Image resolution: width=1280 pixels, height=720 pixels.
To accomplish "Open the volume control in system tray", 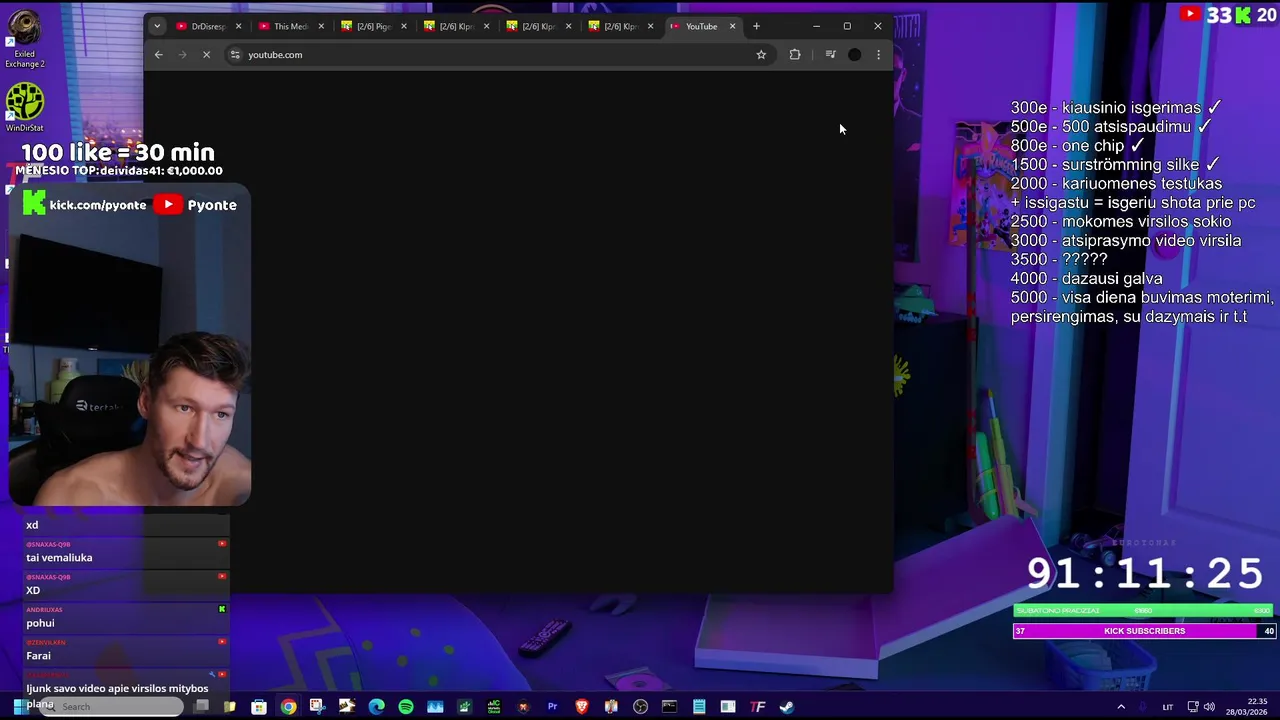I will click(1209, 707).
